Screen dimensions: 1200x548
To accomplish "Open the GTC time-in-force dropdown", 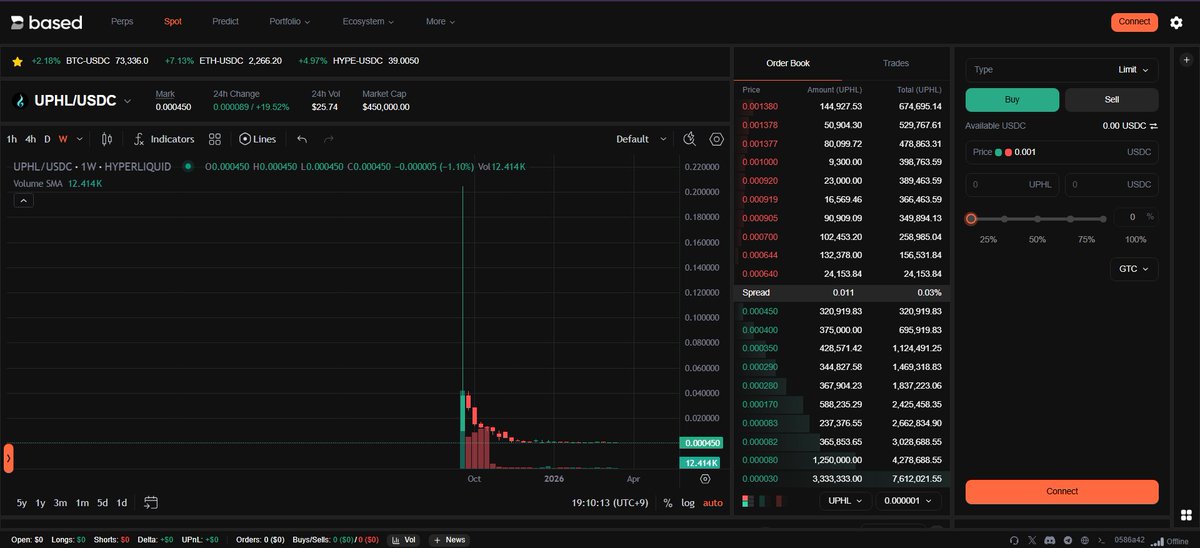I will [1134, 268].
